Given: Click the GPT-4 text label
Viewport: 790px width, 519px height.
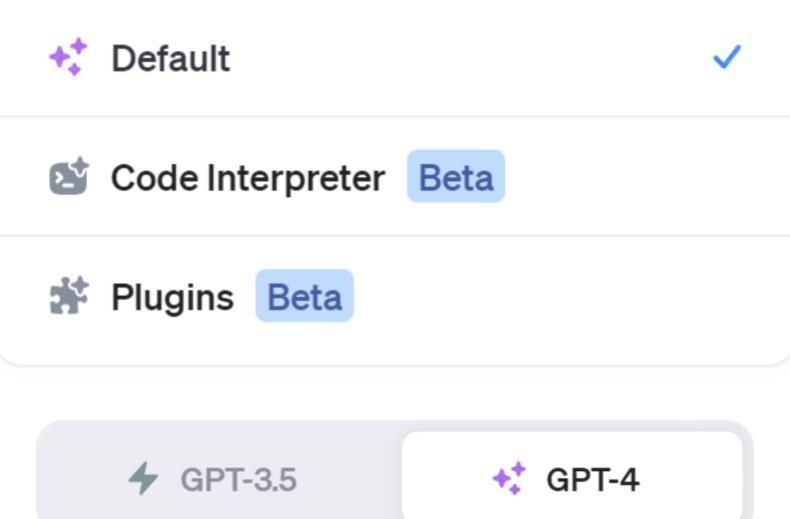Looking at the screenshot, I should click(x=592, y=479).
